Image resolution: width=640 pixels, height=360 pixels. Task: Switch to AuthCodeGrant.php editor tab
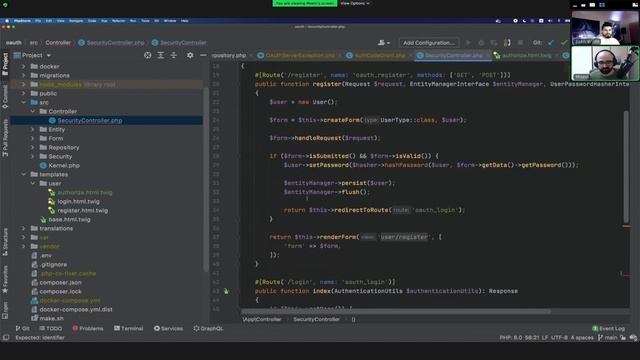point(379,56)
